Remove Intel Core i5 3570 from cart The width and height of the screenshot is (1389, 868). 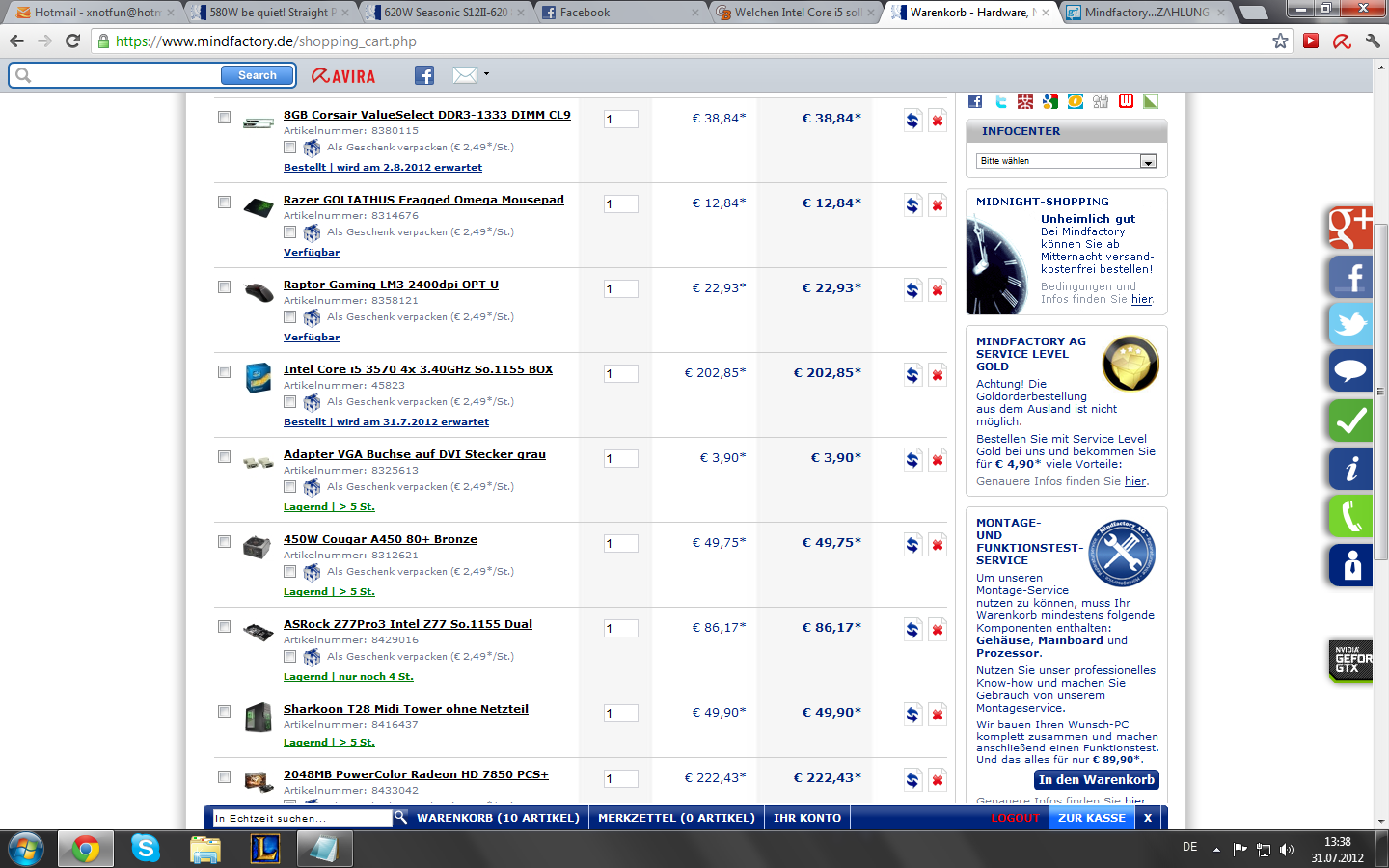click(937, 375)
